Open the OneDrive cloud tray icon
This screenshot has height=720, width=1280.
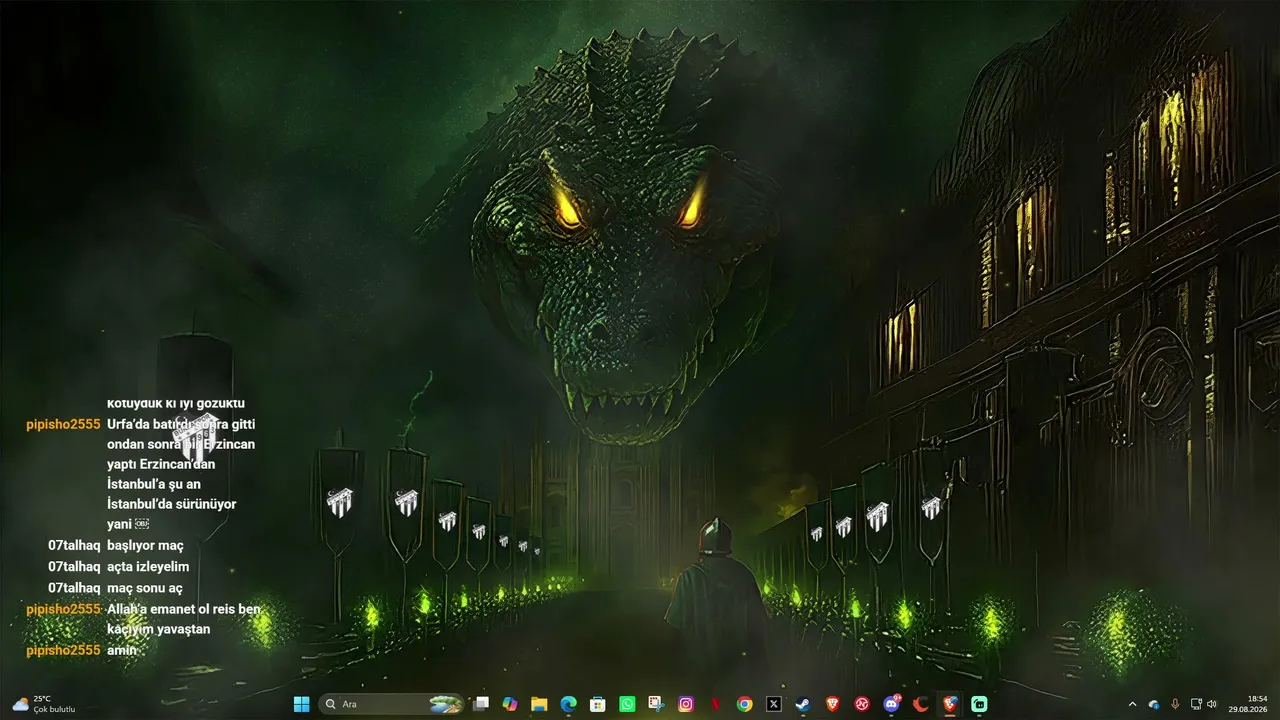coord(1154,704)
